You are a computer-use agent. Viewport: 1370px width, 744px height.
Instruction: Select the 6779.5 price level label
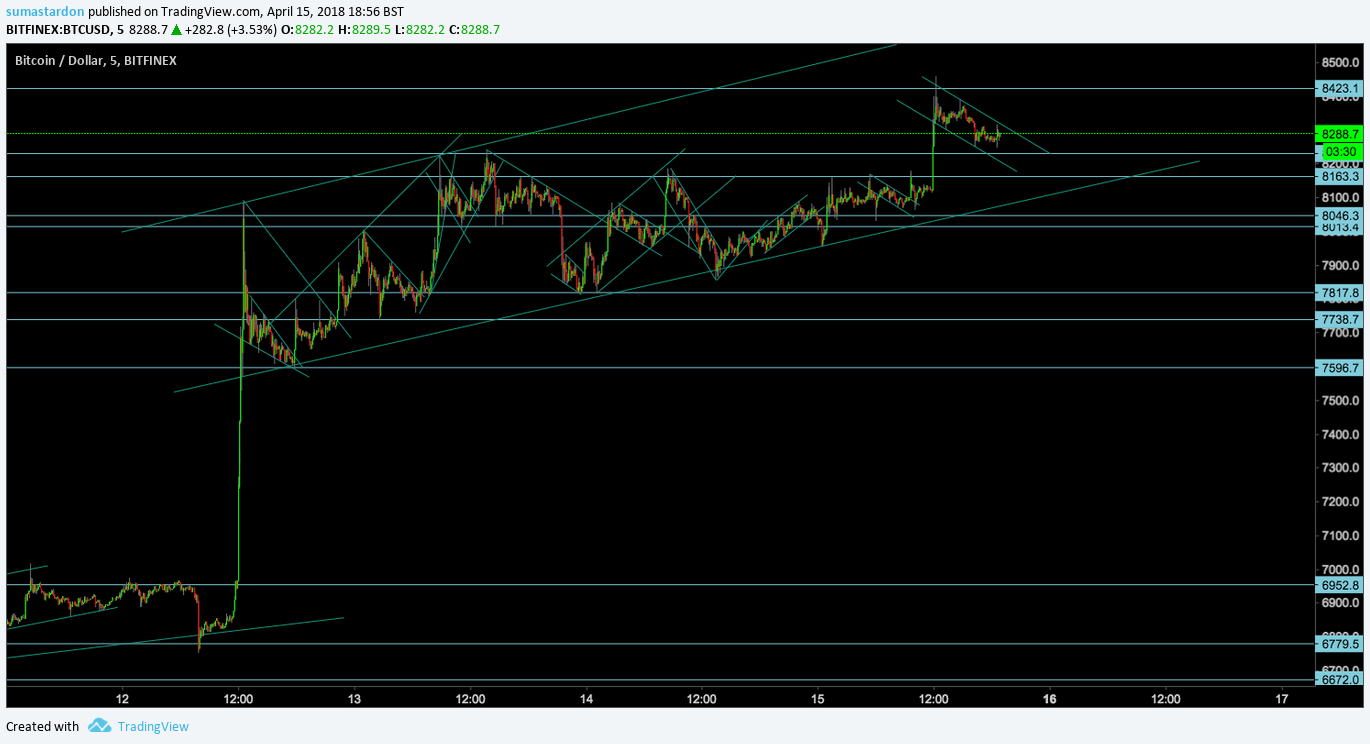click(1341, 644)
